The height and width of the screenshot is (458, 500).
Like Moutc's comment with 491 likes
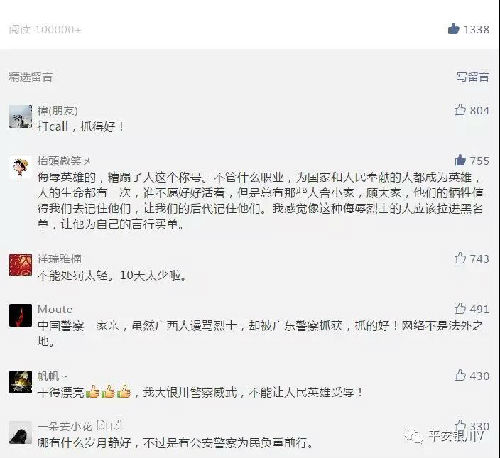pos(460,309)
